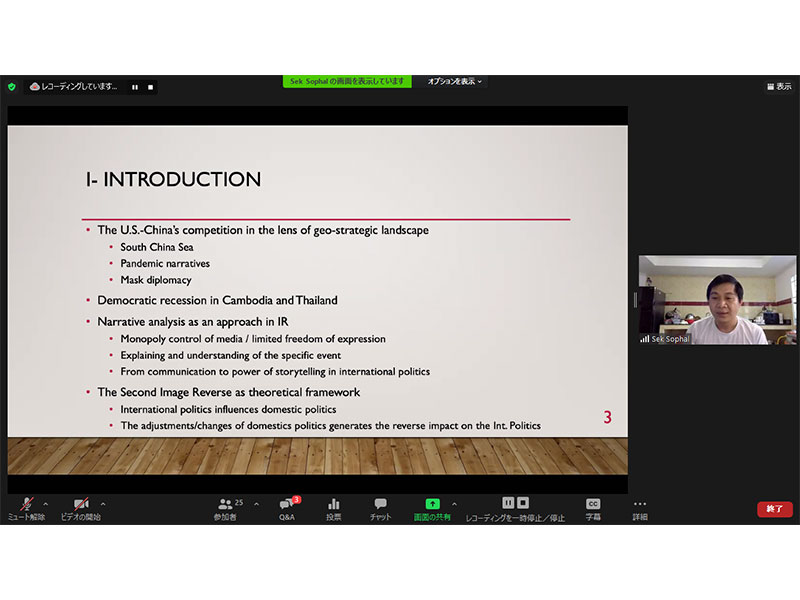Viewport: 800px width, 600px height.
Task: Expand video options arrow beside the camera
Action: click(102, 504)
